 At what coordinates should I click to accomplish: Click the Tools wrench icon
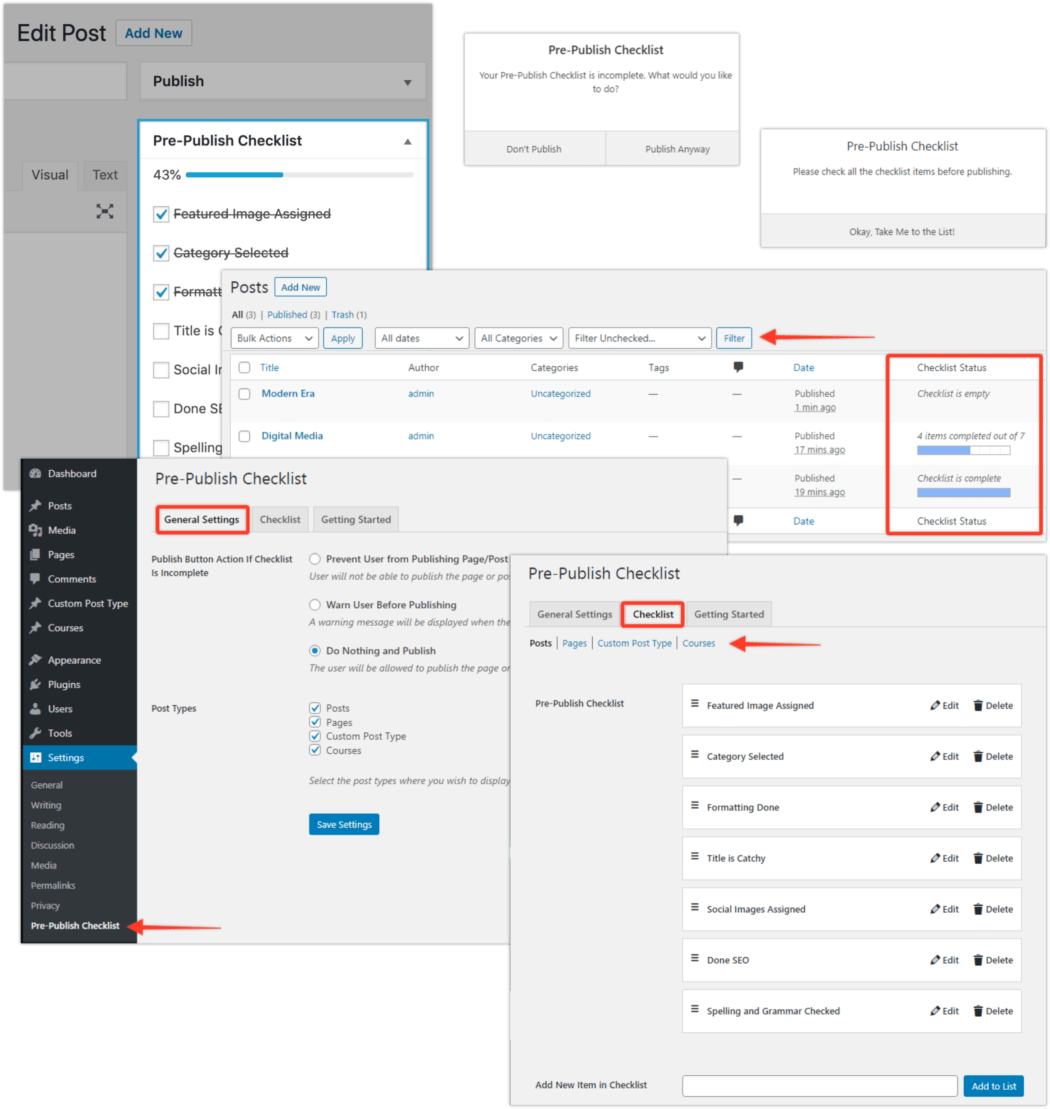[35, 733]
